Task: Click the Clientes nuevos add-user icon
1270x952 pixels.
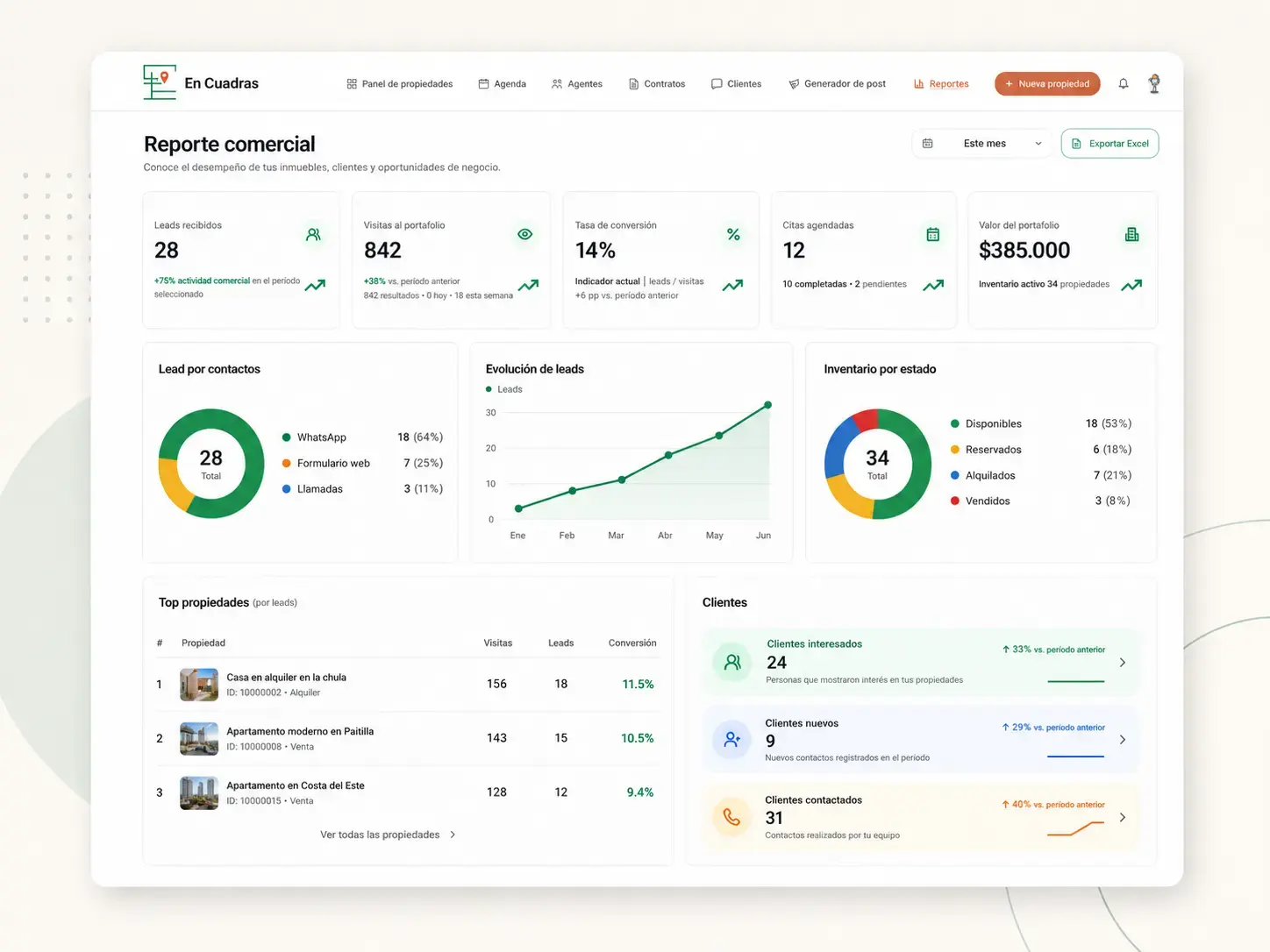Action: pos(732,740)
